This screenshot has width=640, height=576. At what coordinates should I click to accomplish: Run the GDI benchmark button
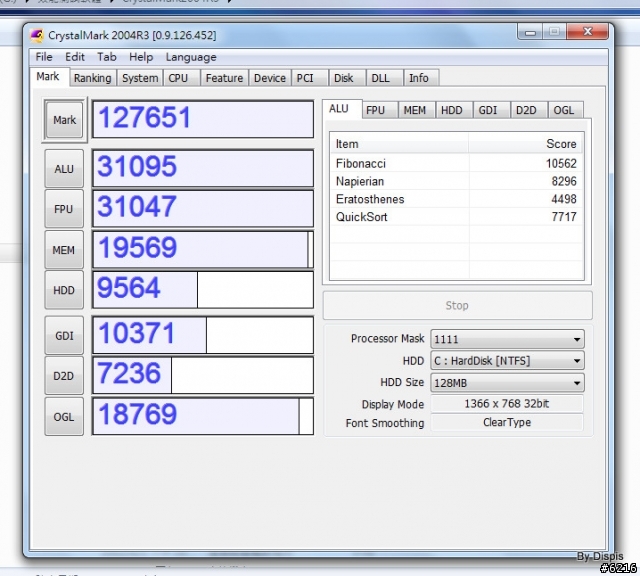coord(64,336)
